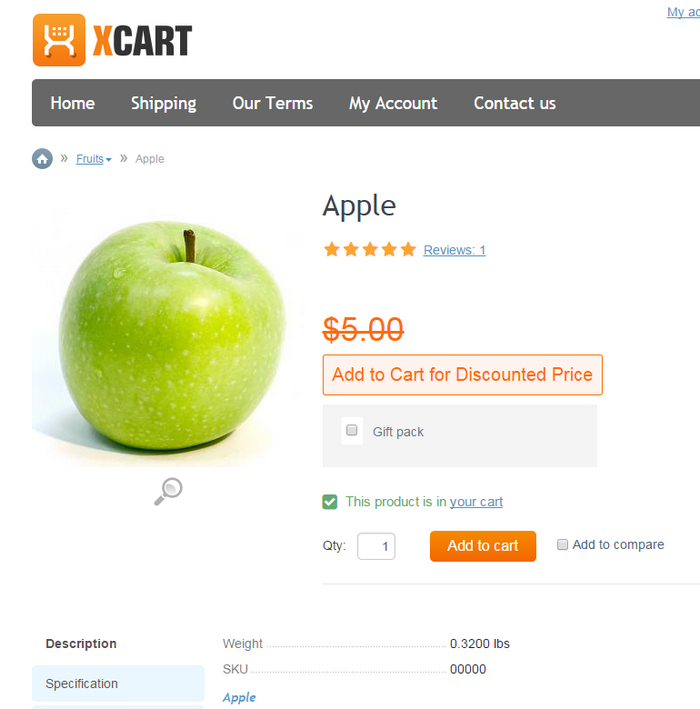Viewport: 700px width, 709px height.
Task: Go to Contact us page
Action: point(515,103)
